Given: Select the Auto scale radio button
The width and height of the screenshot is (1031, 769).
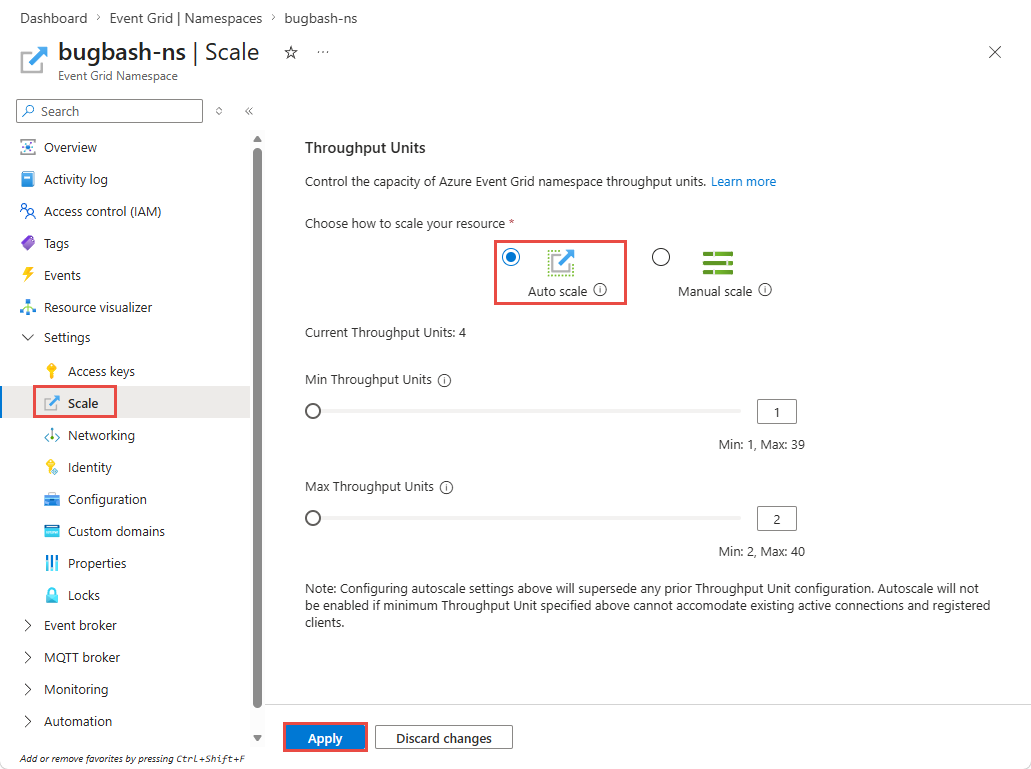Looking at the screenshot, I should coord(511,257).
